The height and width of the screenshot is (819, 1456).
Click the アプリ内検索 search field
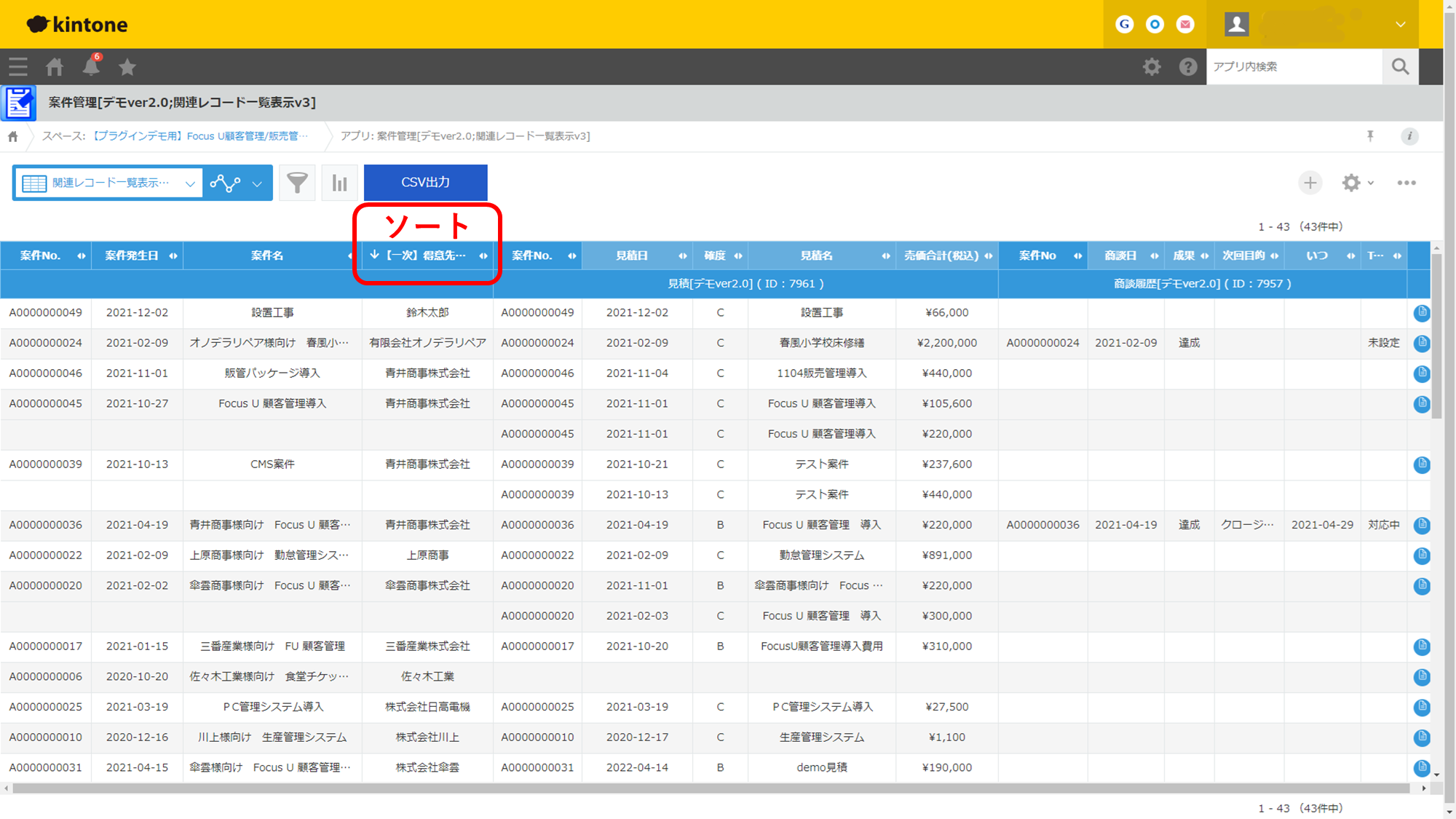[x=1294, y=66]
